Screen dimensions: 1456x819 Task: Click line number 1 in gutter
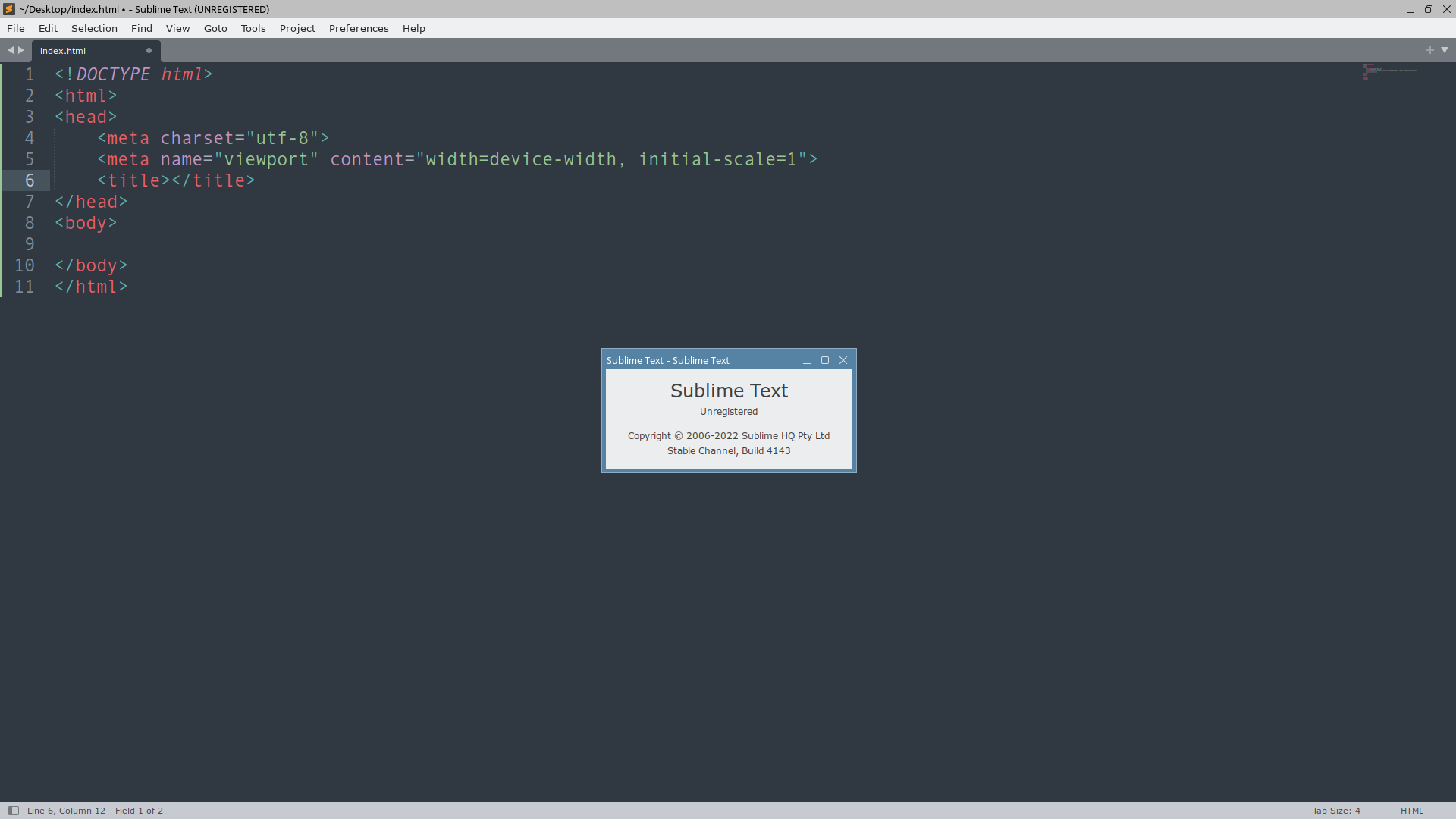pos(30,74)
